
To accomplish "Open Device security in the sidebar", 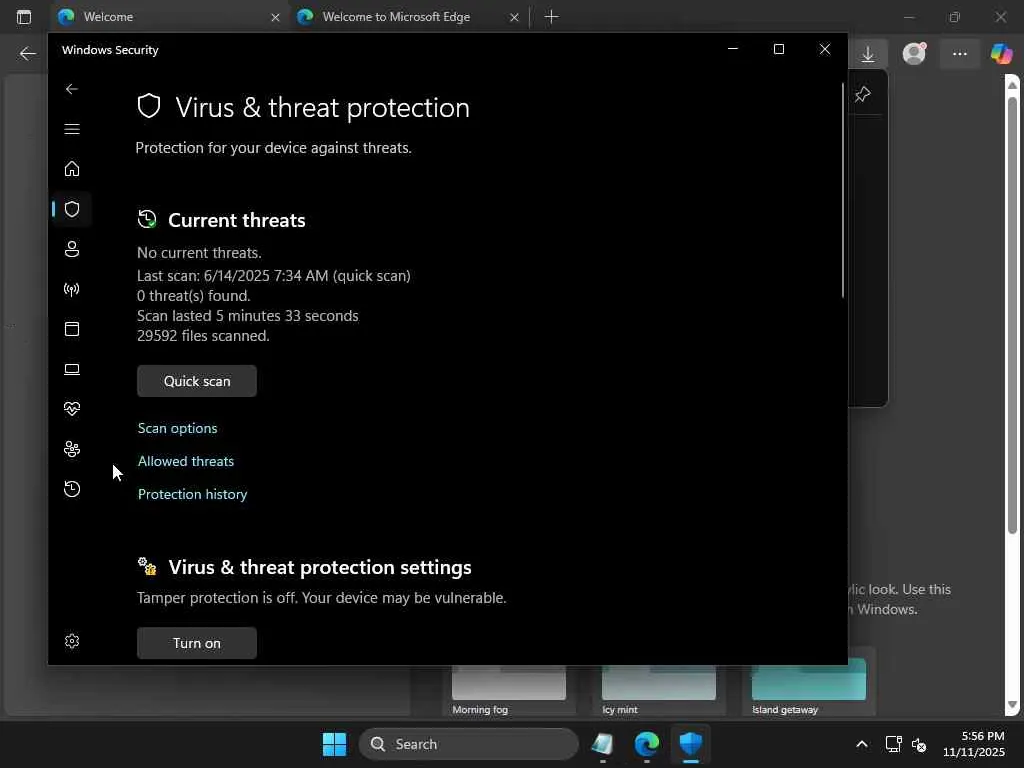I will 72,370.
